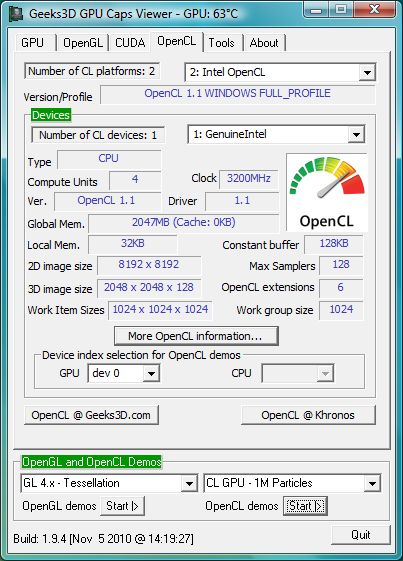Click the Type field showing CPU
The height and width of the screenshot is (561, 403).
point(109,159)
